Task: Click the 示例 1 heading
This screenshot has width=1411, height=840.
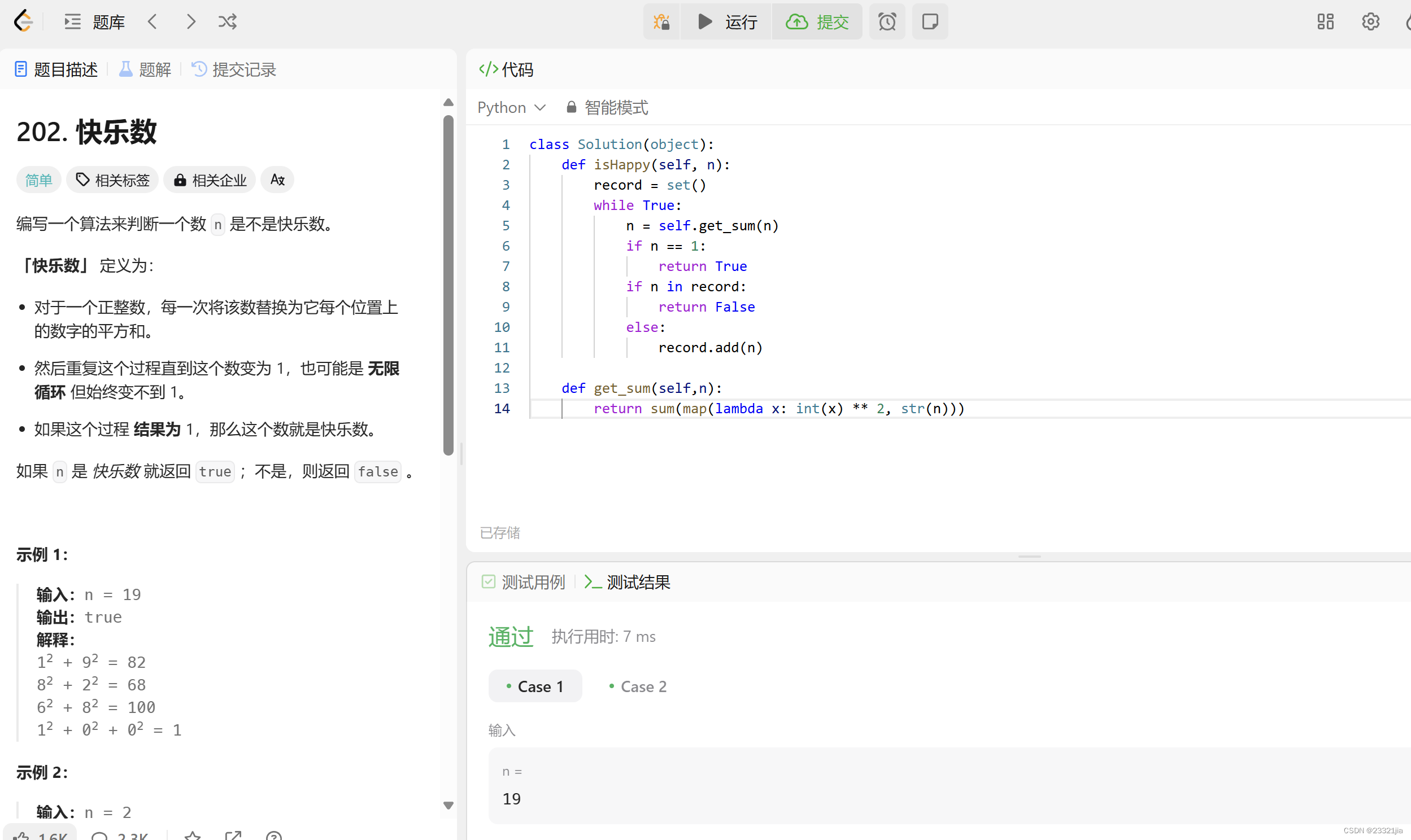Action: point(42,554)
